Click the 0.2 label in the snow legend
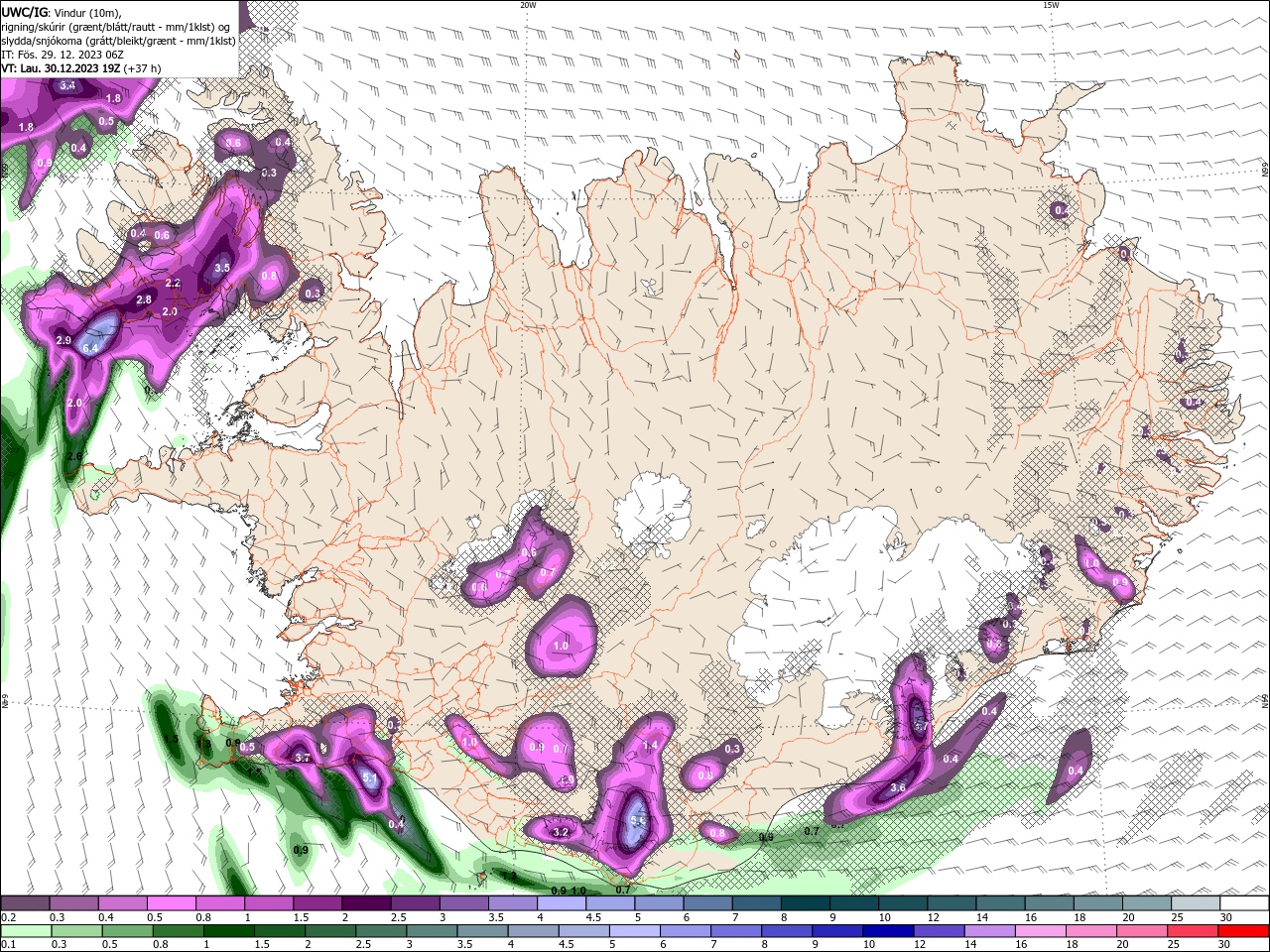 (9, 917)
